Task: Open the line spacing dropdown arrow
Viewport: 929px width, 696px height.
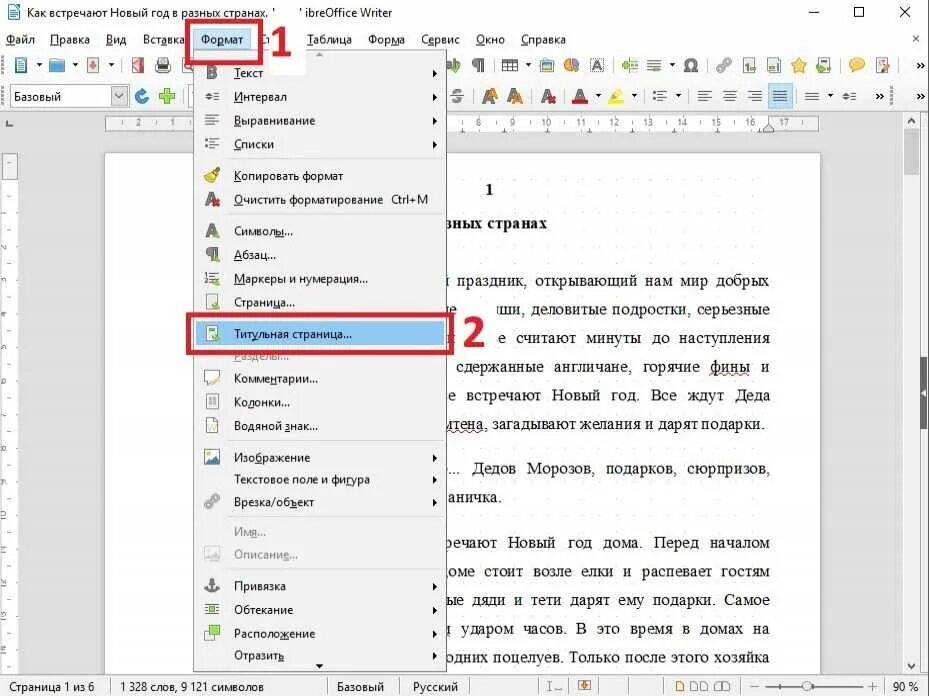Action: pos(830,95)
